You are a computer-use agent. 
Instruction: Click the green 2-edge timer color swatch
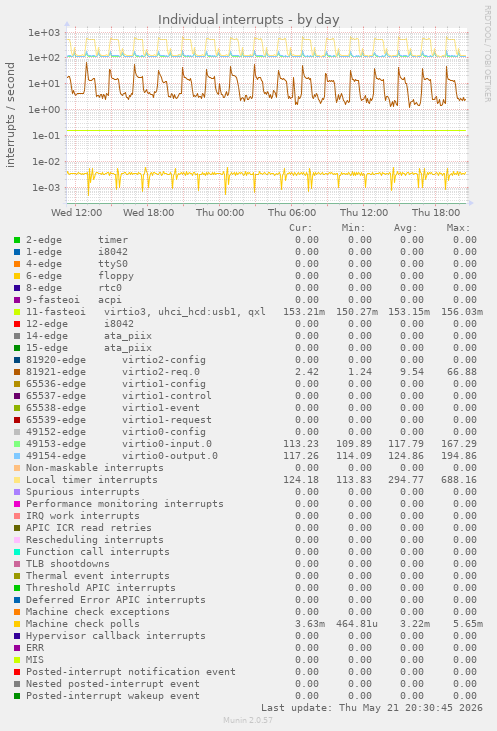[17, 240]
